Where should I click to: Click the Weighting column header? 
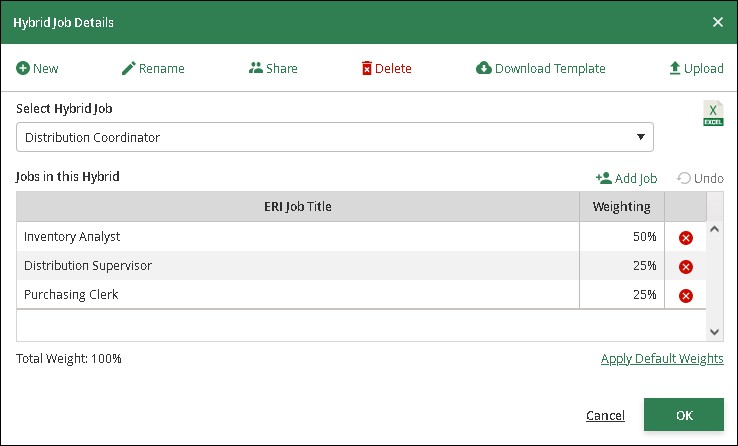point(622,207)
